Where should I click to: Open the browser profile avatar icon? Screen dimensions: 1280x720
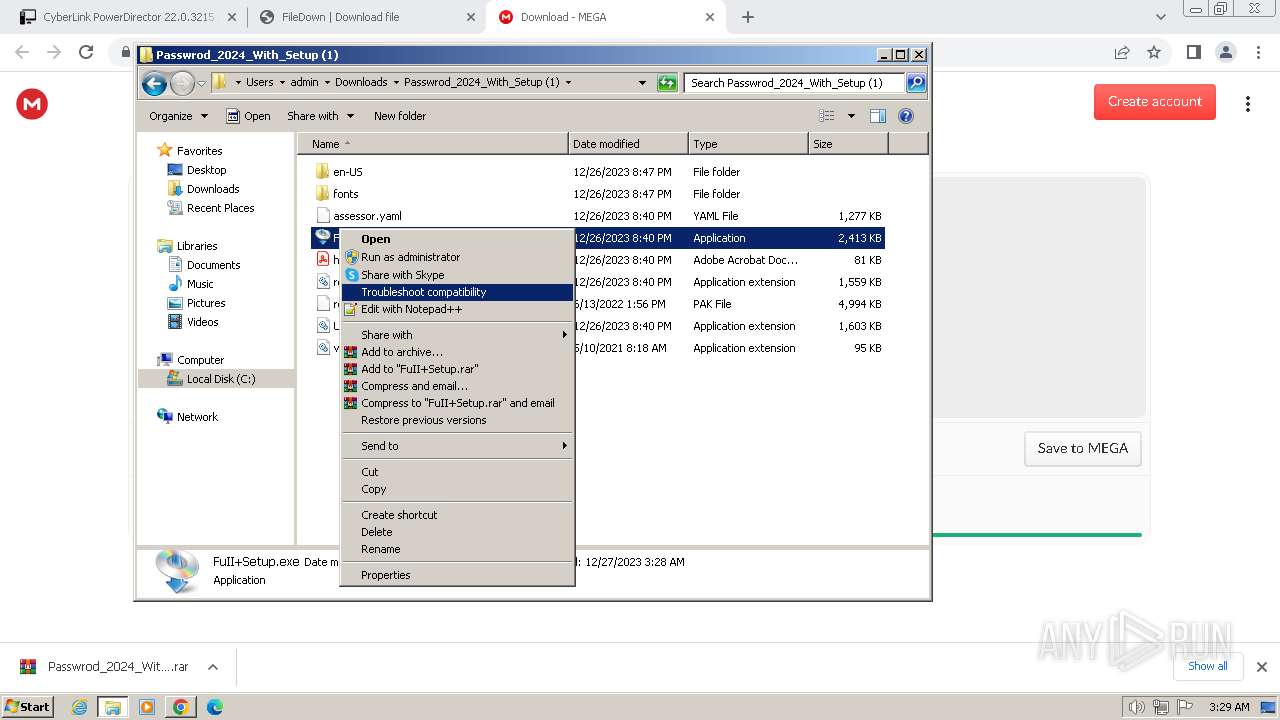pyautogui.click(x=1225, y=52)
